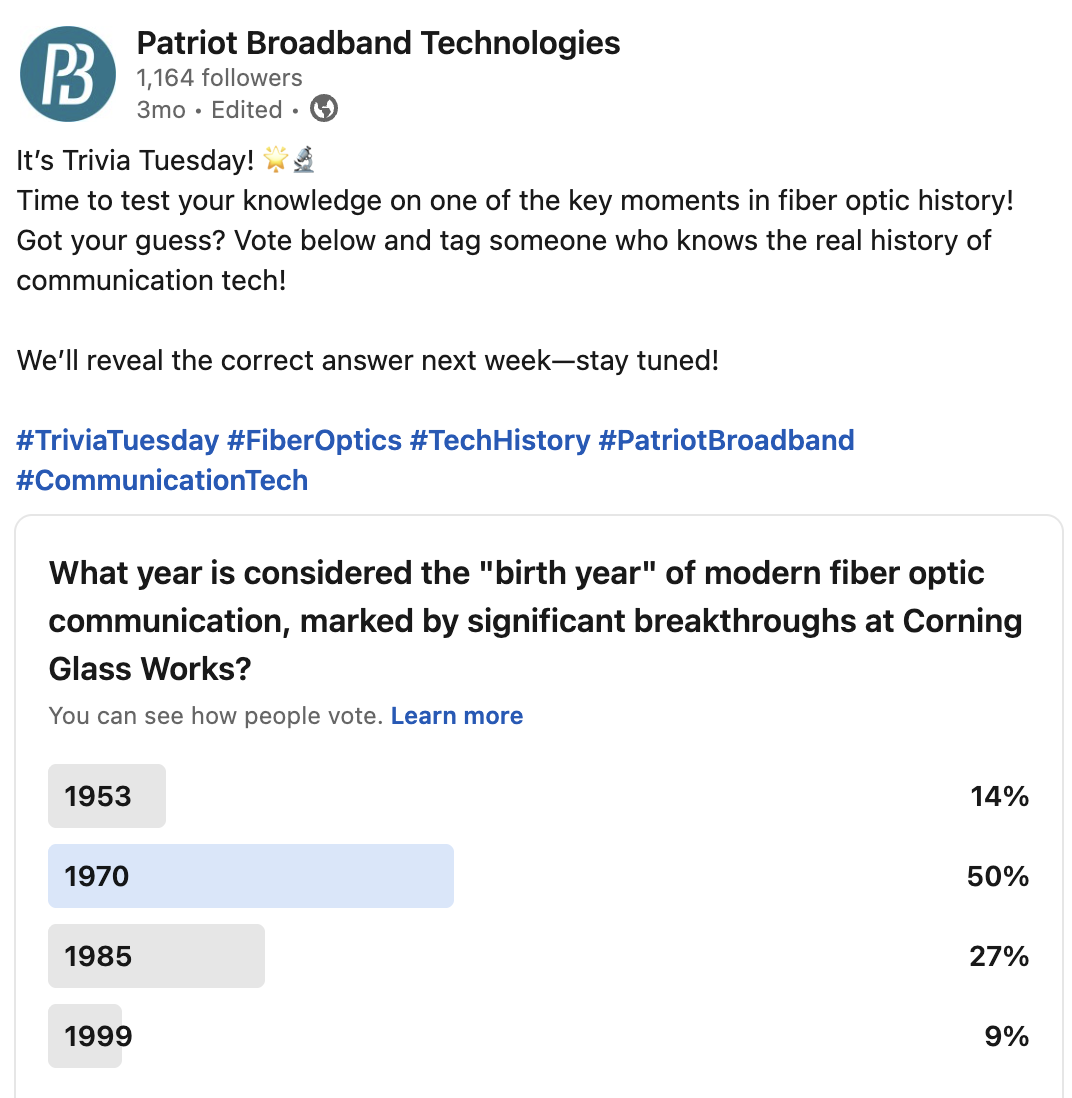Click the 27% result for 1985
Screen dimensions: 1072x1098
click(x=999, y=956)
